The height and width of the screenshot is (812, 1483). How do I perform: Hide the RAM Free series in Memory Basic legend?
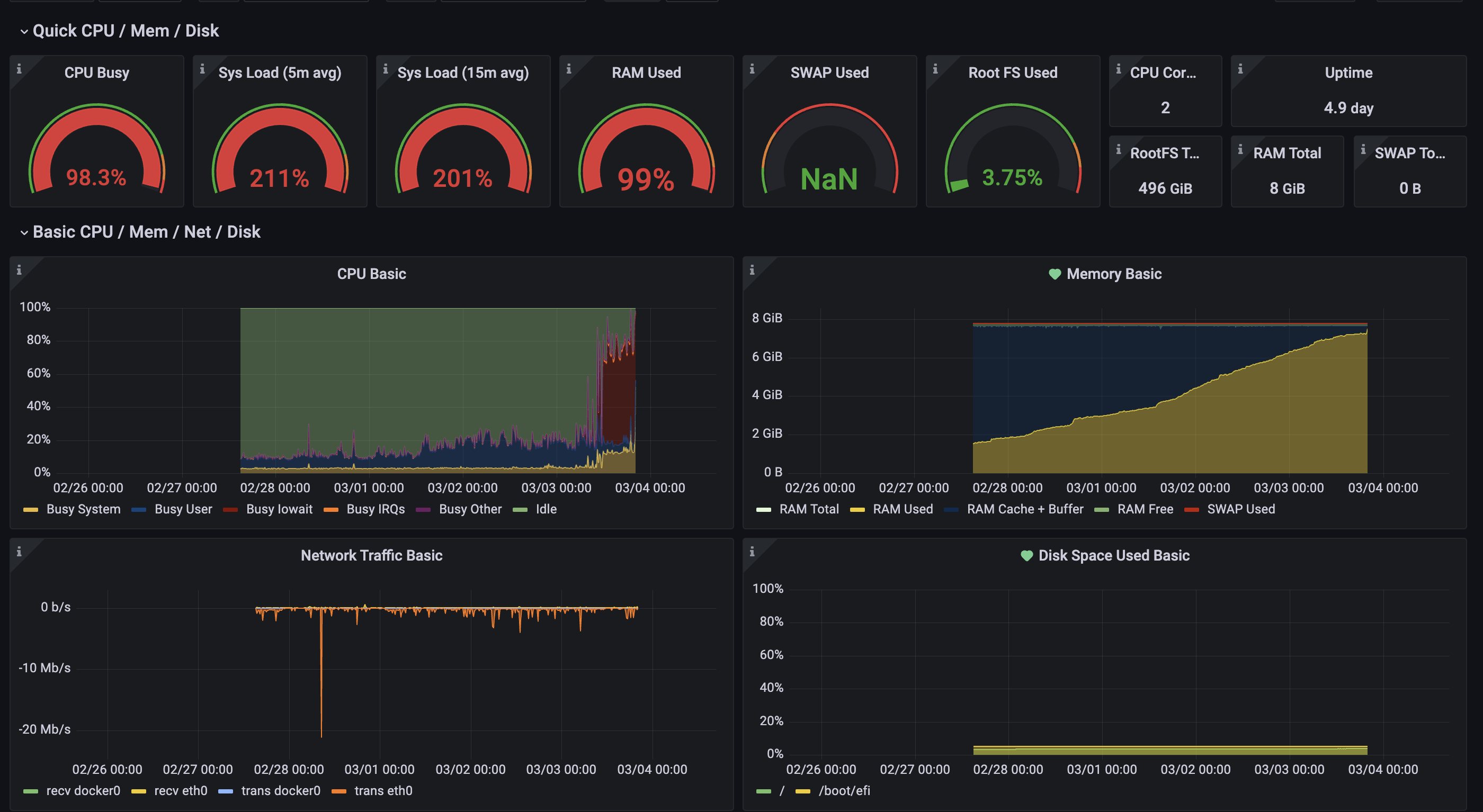pyautogui.click(x=1145, y=509)
